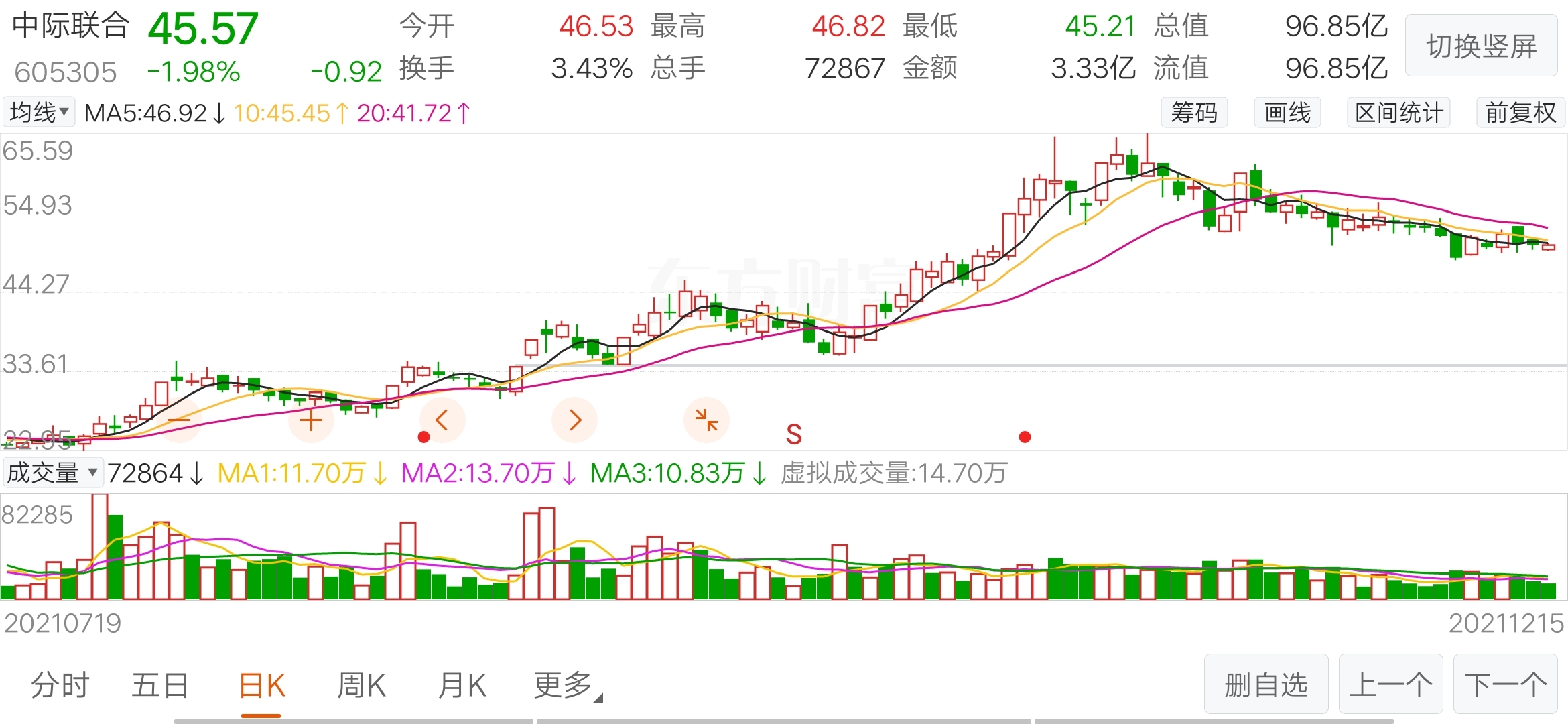
Task: Click 下一个 to view next stock
Action: pyautogui.click(x=1505, y=684)
